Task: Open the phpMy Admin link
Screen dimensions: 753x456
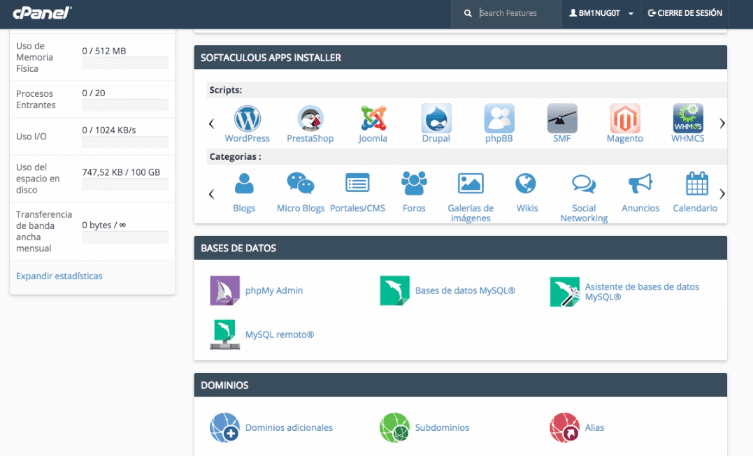Action: pos(274,290)
